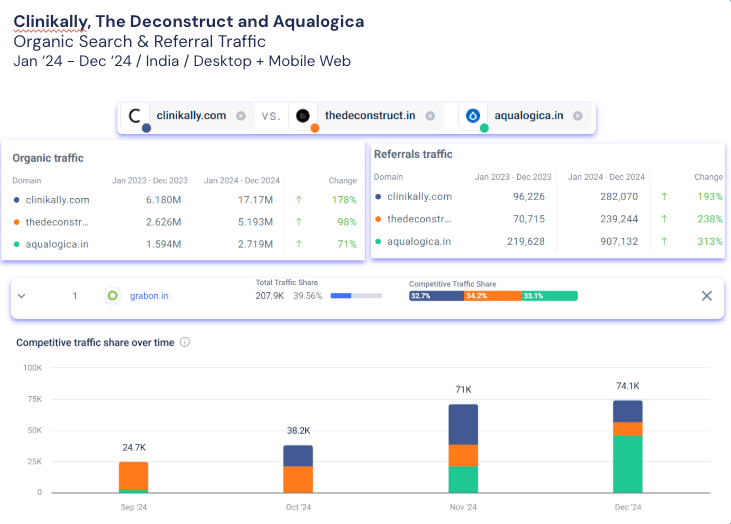Remove thedeconstruct.in from comparison
This screenshot has height=524, width=731.
(430, 116)
